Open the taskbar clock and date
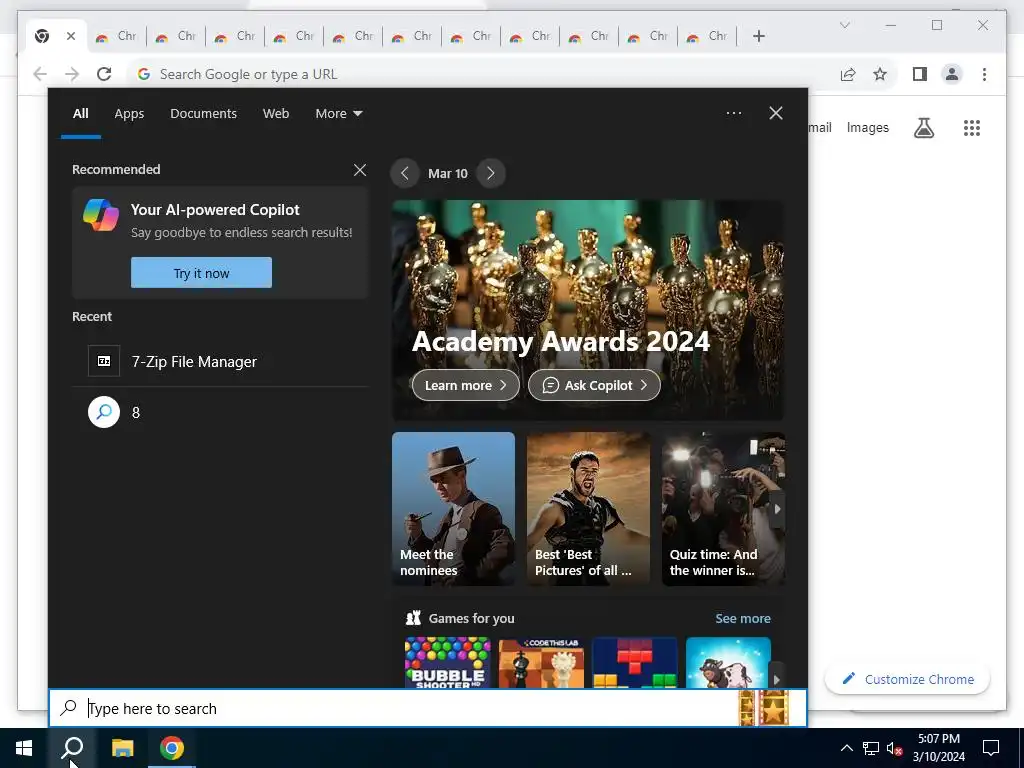Viewport: 1024px width, 768px height. (x=938, y=748)
